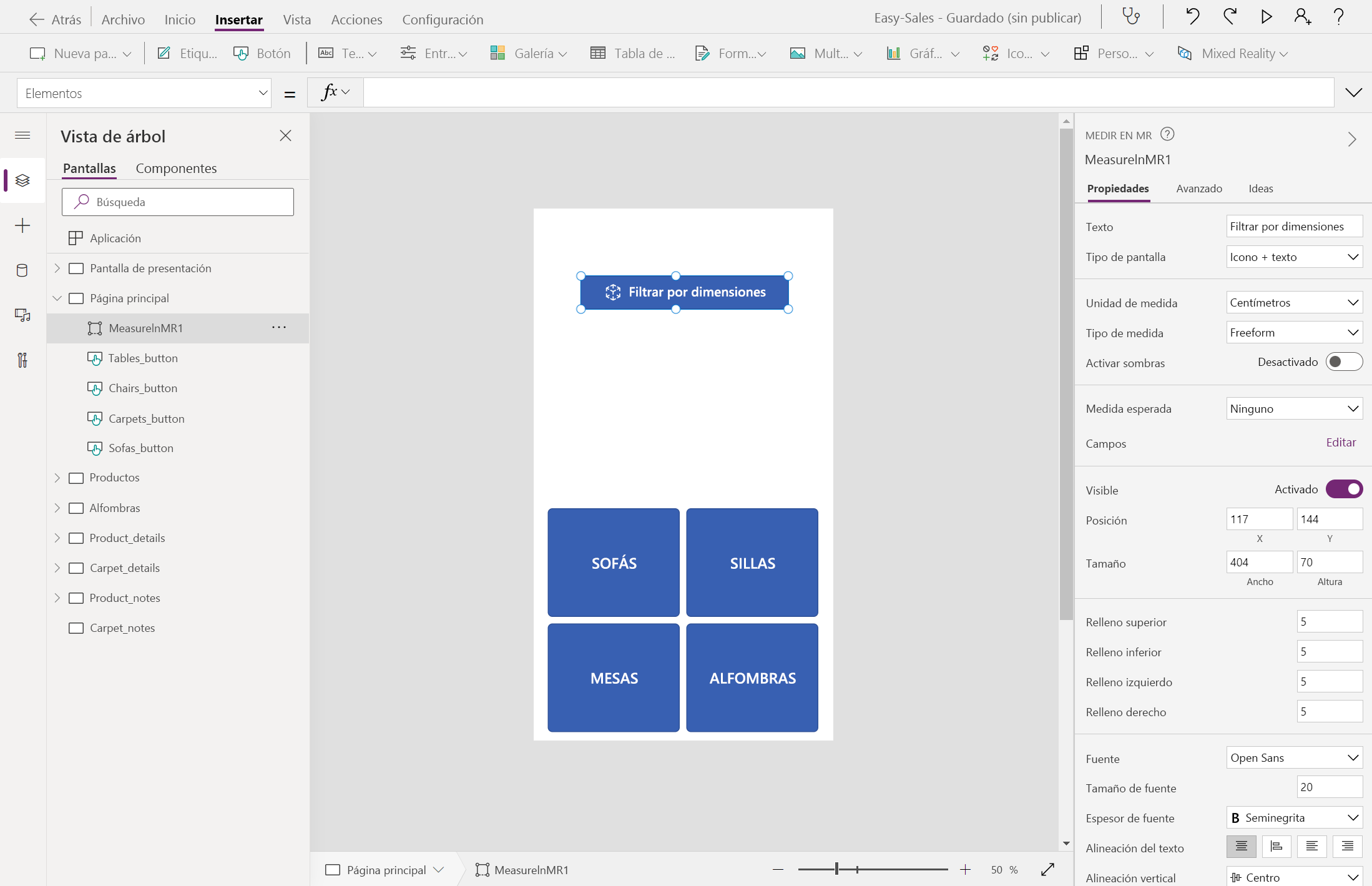Select the Filtrar por dimensiones control
Screen dimensions: 1372x886
point(685,292)
